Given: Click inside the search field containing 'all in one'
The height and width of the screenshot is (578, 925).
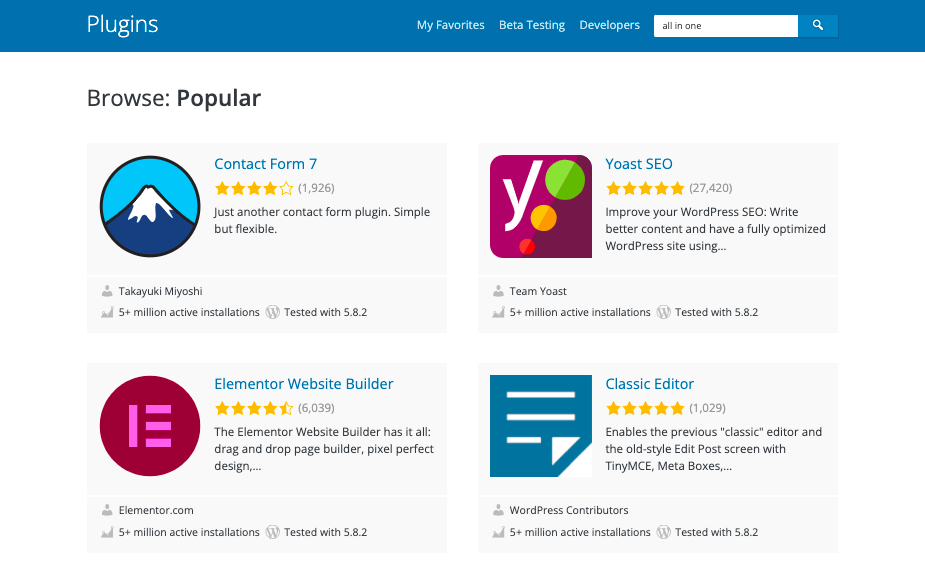Looking at the screenshot, I should pyautogui.click(x=724, y=25).
